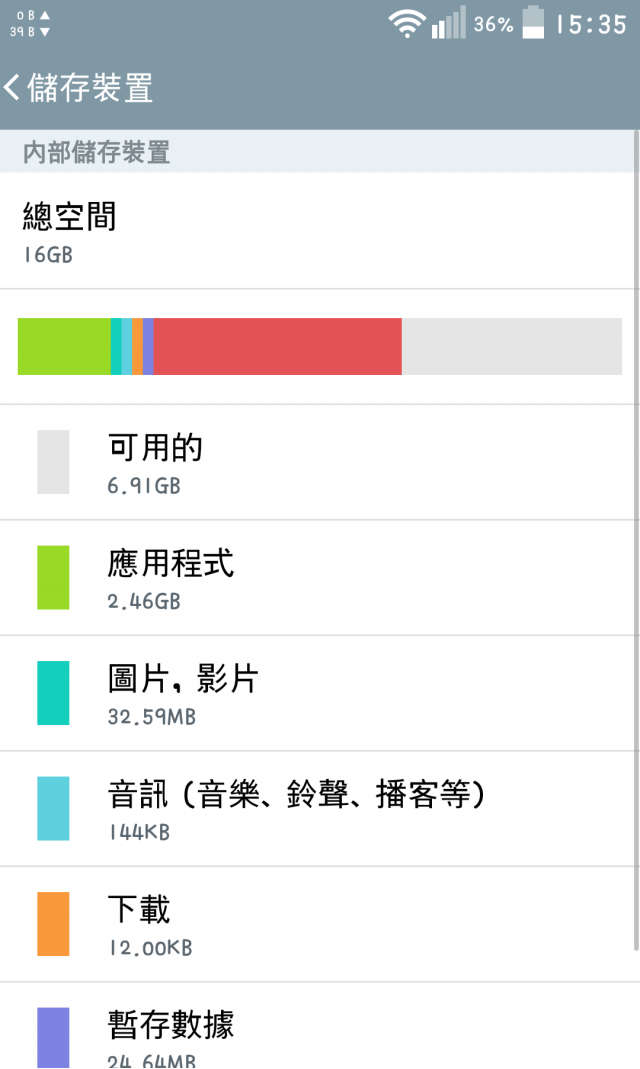The height and width of the screenshot is (1069, 640).
Task: Open the 下載 12.00KB entry
Action: pyautogui.click(x=318, y=924)
